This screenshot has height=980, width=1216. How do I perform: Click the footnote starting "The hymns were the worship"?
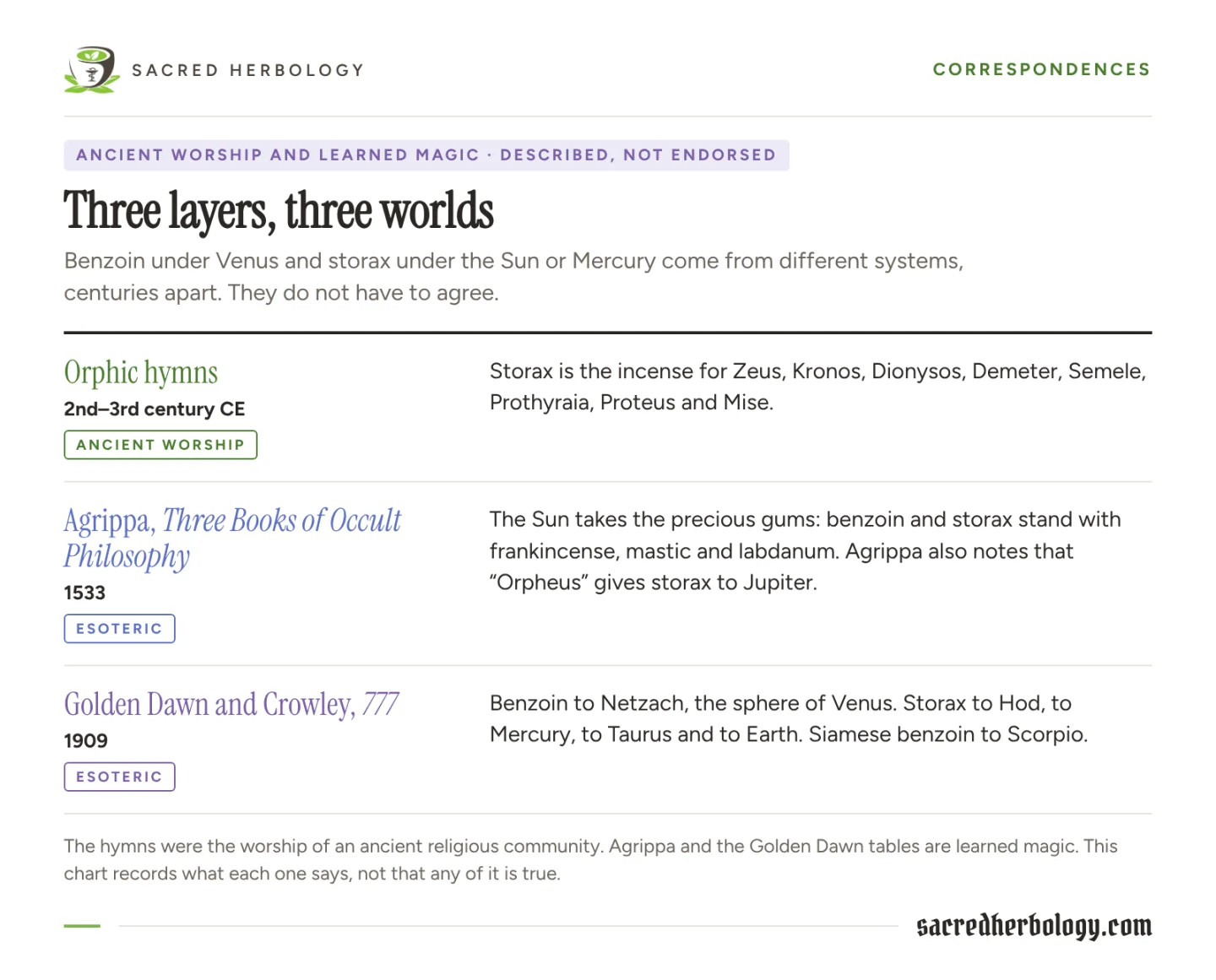tap(591, 860)
